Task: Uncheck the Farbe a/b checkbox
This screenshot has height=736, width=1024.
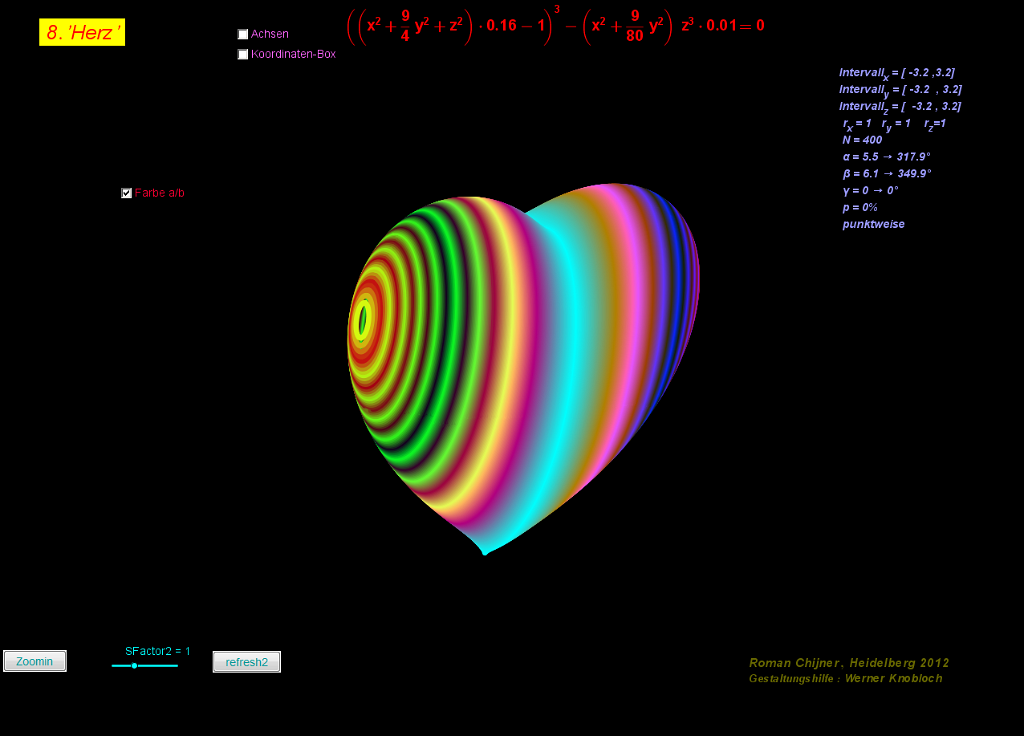Action: [126, 193]
